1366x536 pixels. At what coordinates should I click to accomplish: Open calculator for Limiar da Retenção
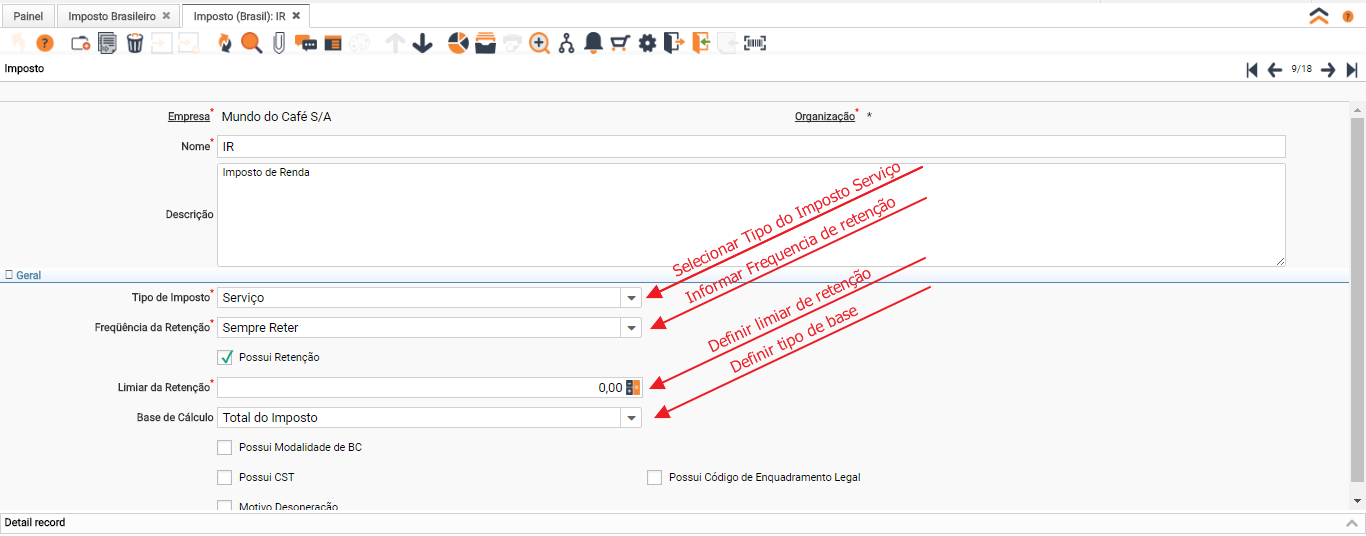pyautogui.click(x=632, y=388)
